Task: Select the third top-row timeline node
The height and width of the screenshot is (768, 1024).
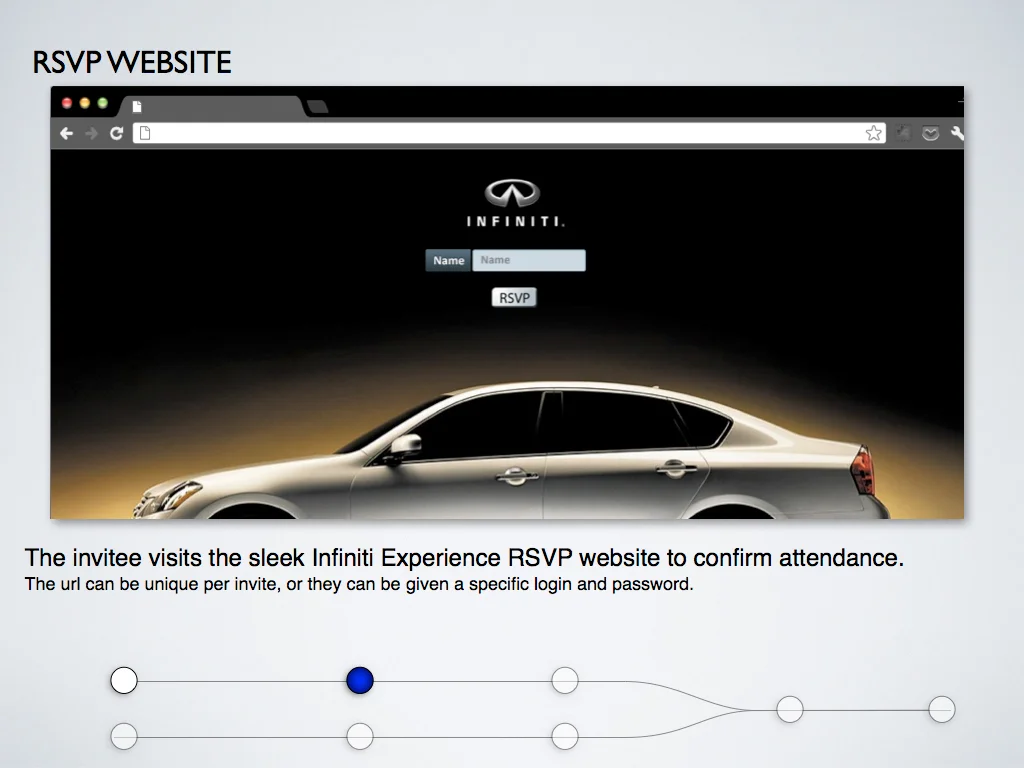Action: coord(565,680)
